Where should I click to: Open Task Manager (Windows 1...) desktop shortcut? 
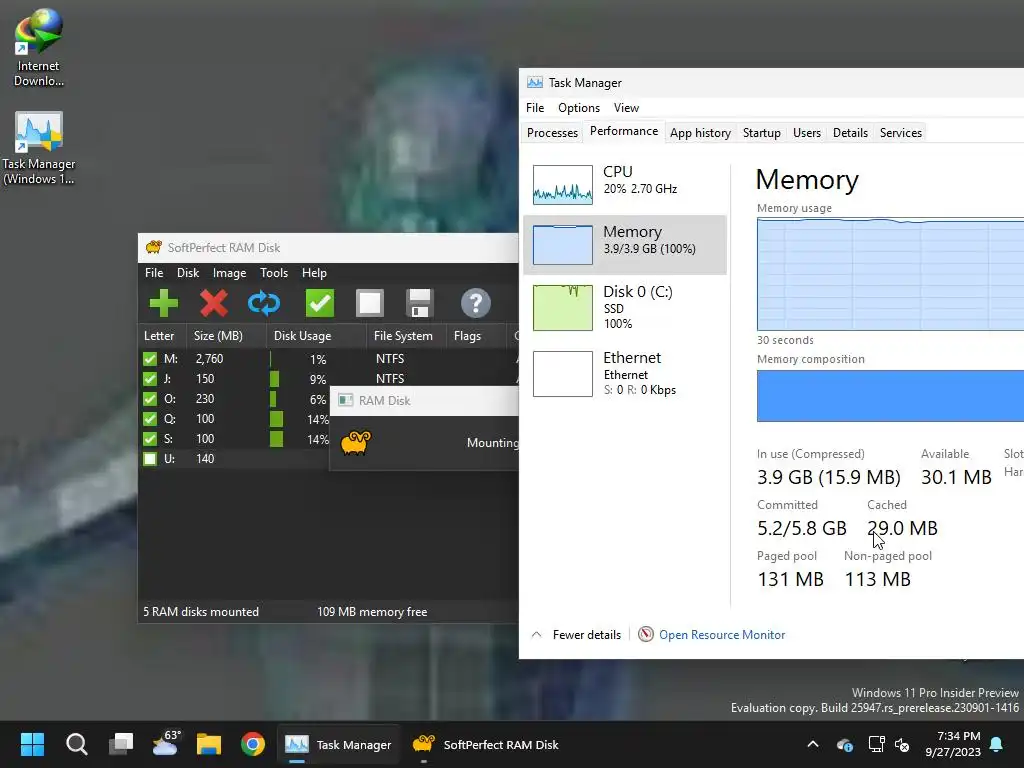click(x=39, y=149)
